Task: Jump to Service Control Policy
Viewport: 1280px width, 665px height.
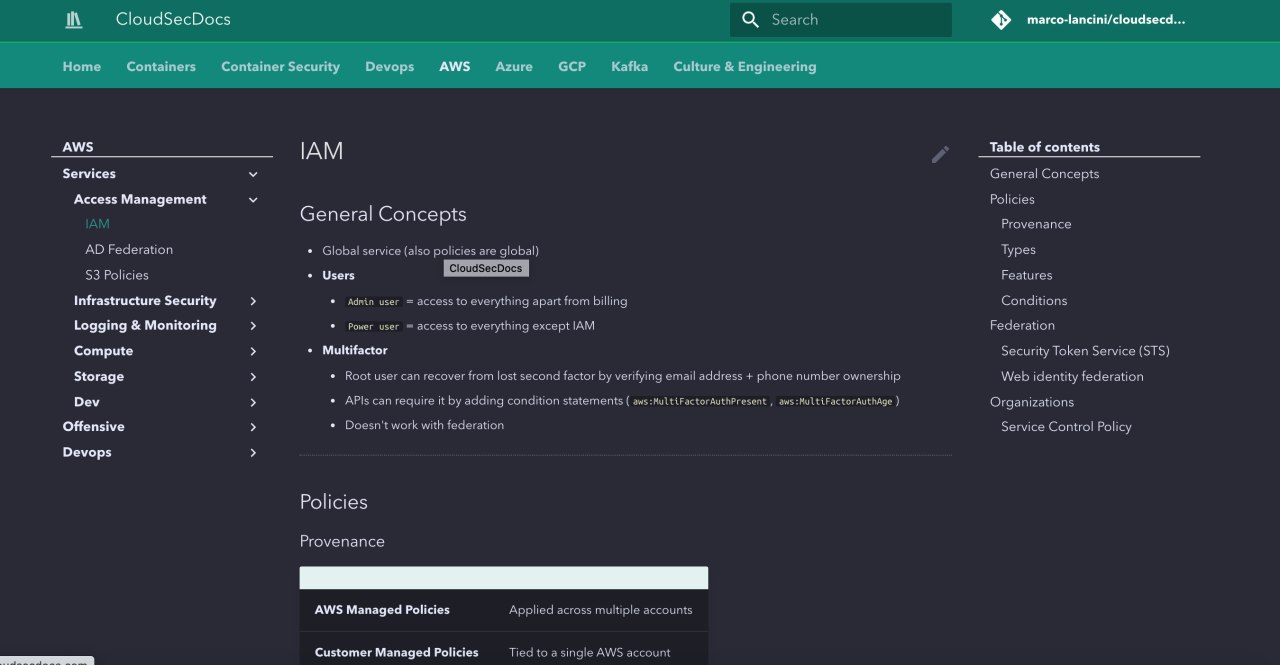Action: [1066, 427]
